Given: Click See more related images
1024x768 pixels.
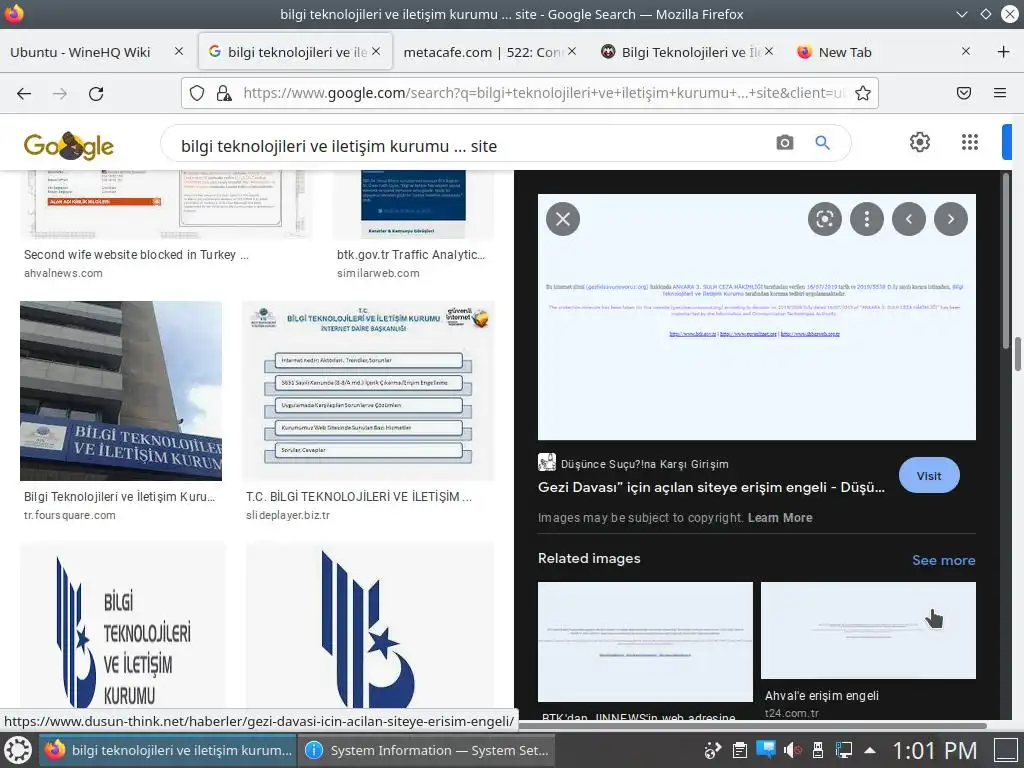Looking at the screenshot, I should click(x=944, y=560).
